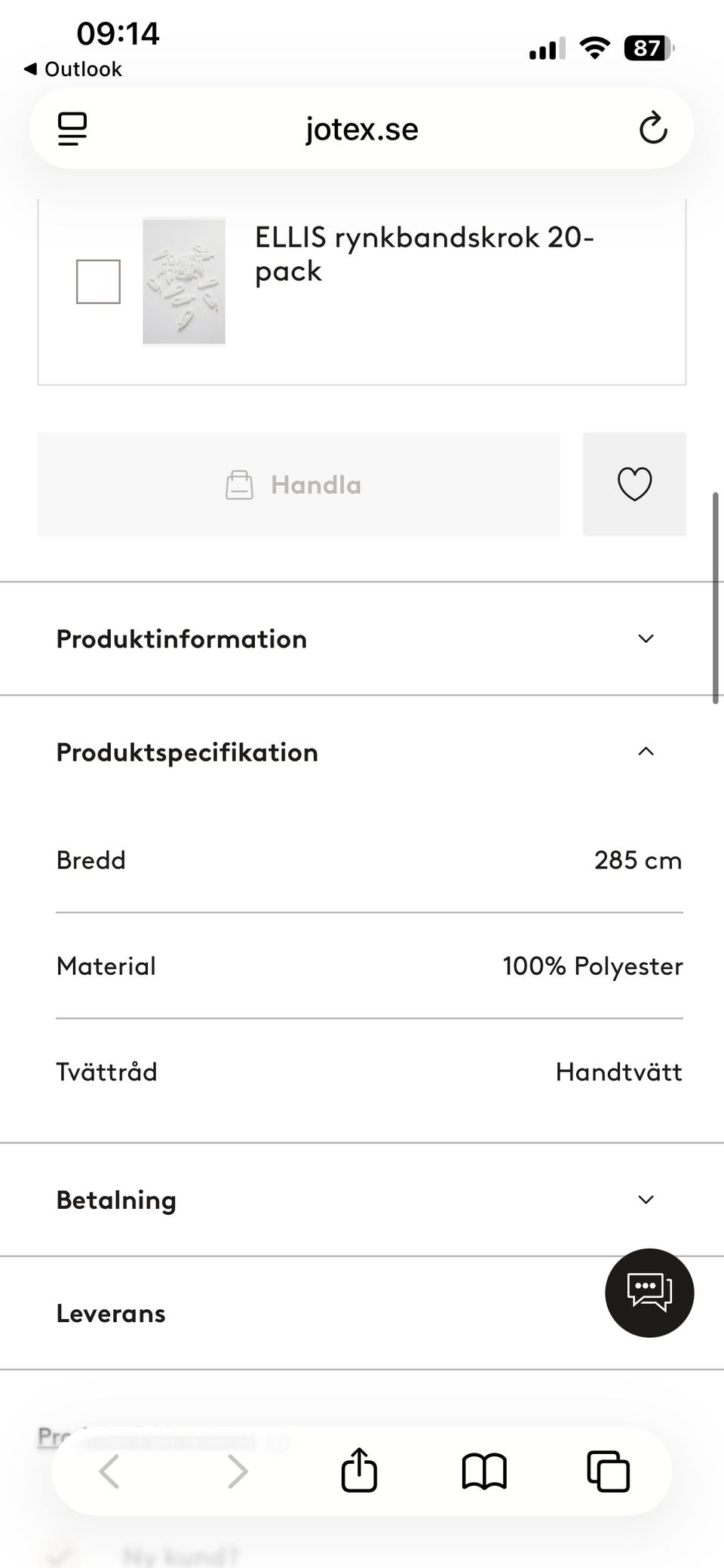Reload the jotex.se page
This screenshot has width=724, height=1568.
[x=653, y=128]
